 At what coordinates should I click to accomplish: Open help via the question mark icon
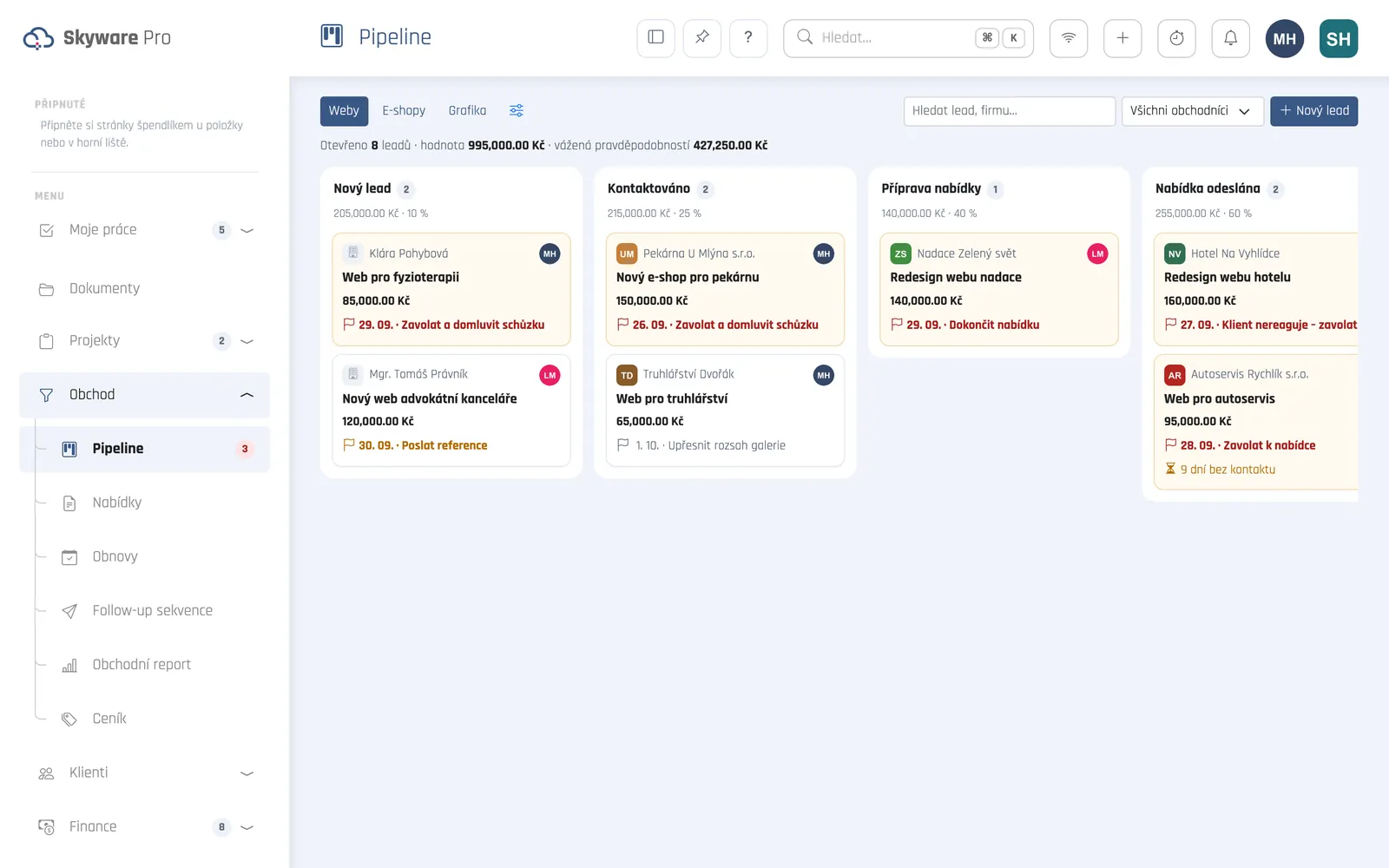[x=747, y=38]
